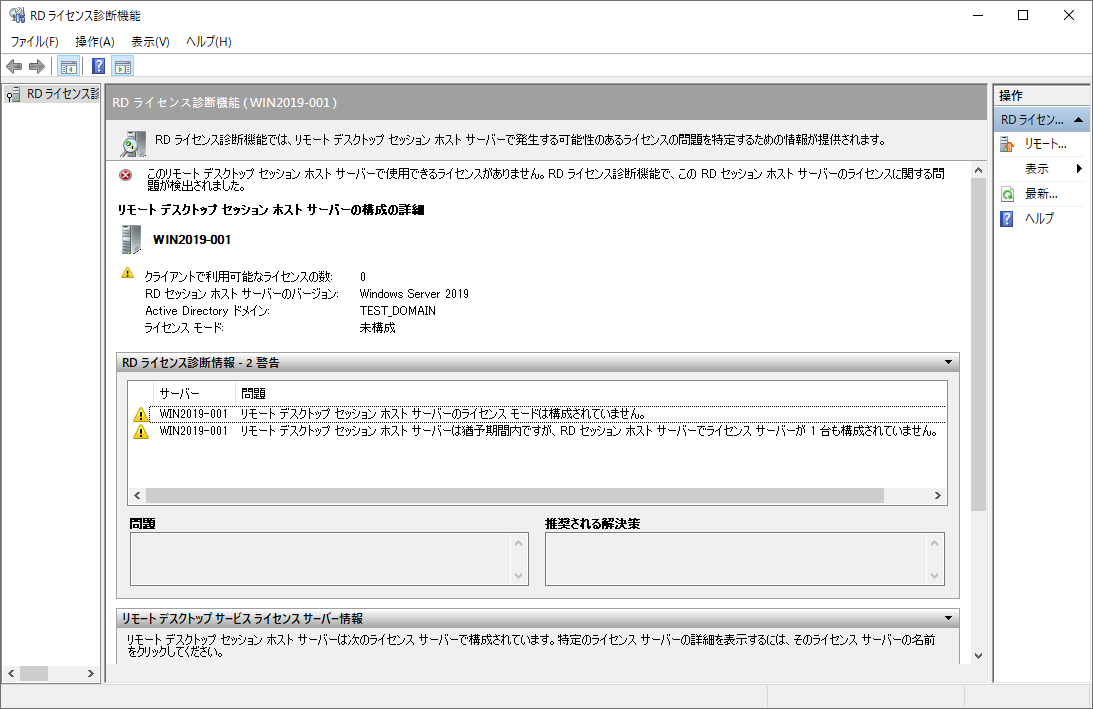Click the WIN2019-001 server tower icon
Viewport: 1093px width, 709px height.
pyautogui.click(x=131, y=239)
